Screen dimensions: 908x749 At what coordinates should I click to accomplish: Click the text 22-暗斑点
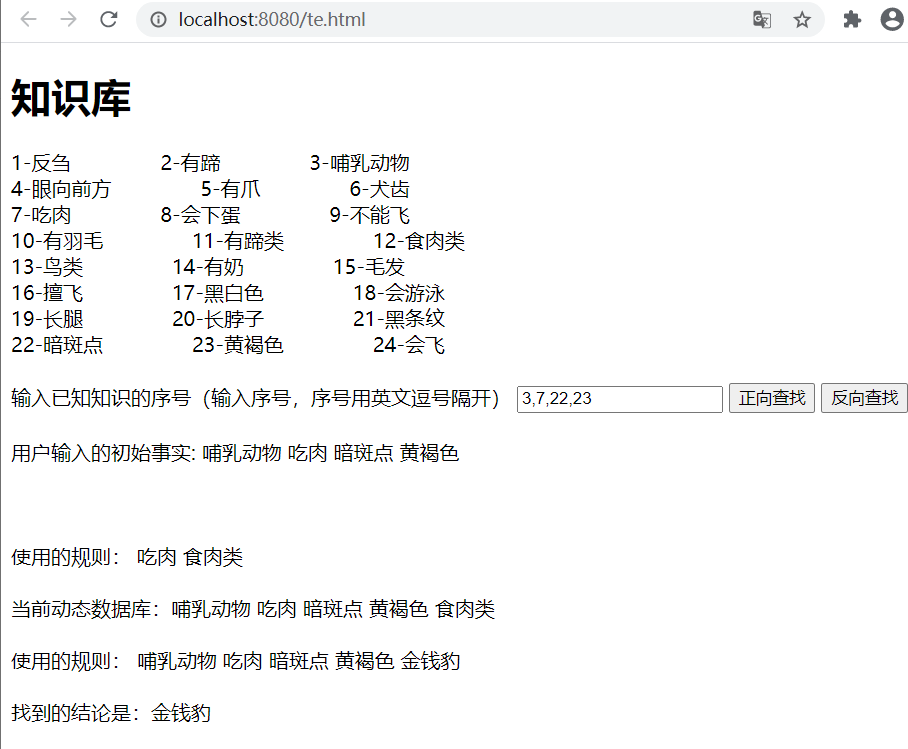click(x=57, y=346)
